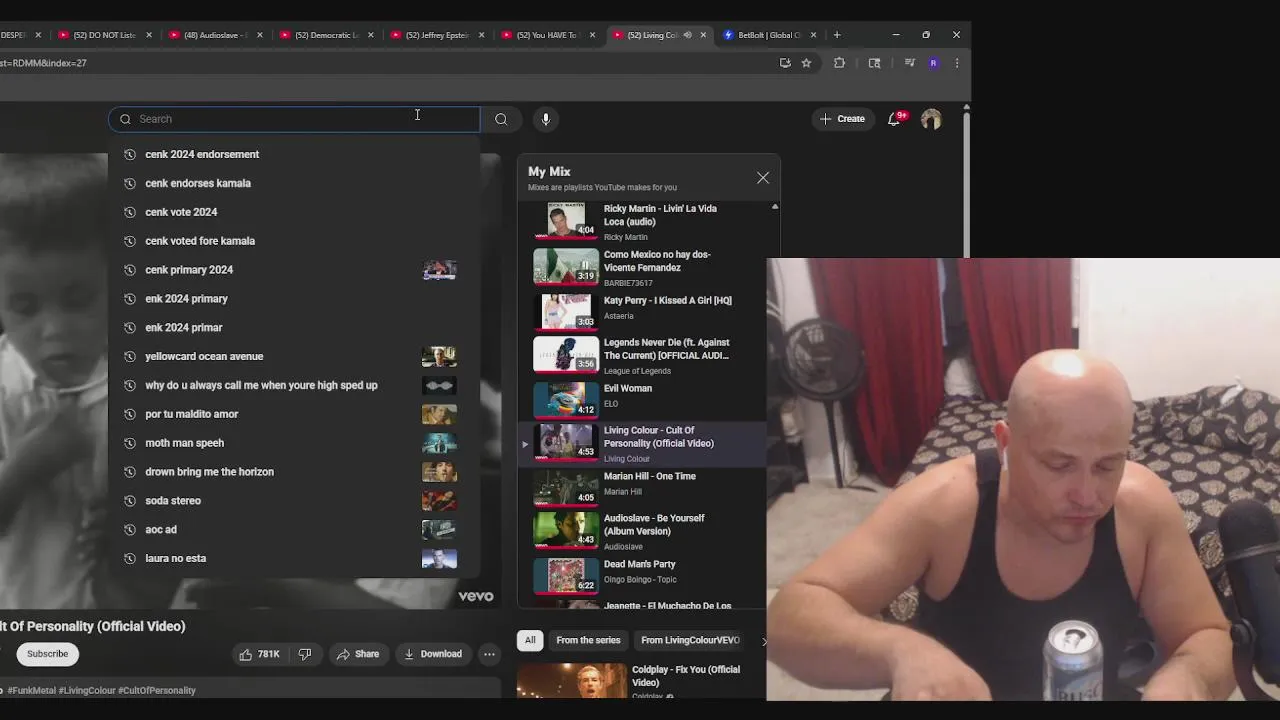
Task: Select suggestion cenk endorses kamala
Action: point(294,183)
